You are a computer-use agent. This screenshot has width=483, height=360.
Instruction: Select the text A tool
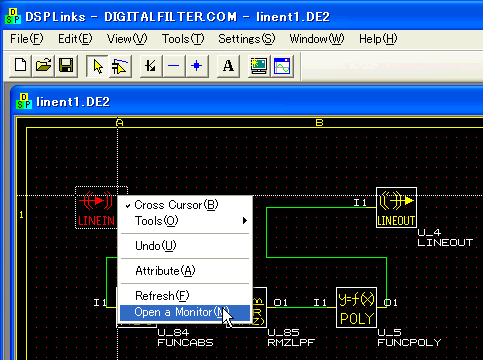228,66
